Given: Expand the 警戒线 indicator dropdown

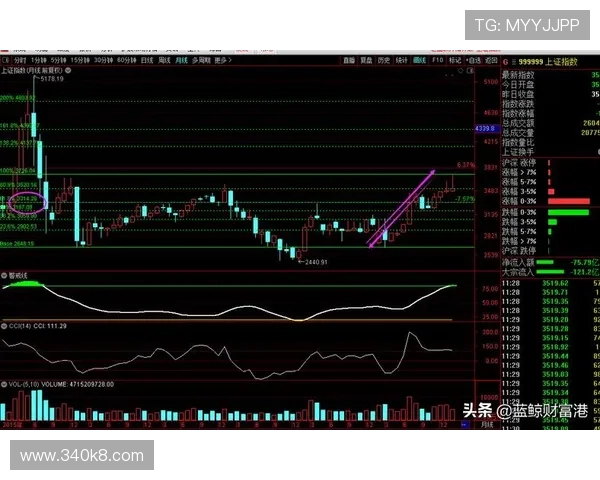Looking at the screenshot, I should 4,275.
